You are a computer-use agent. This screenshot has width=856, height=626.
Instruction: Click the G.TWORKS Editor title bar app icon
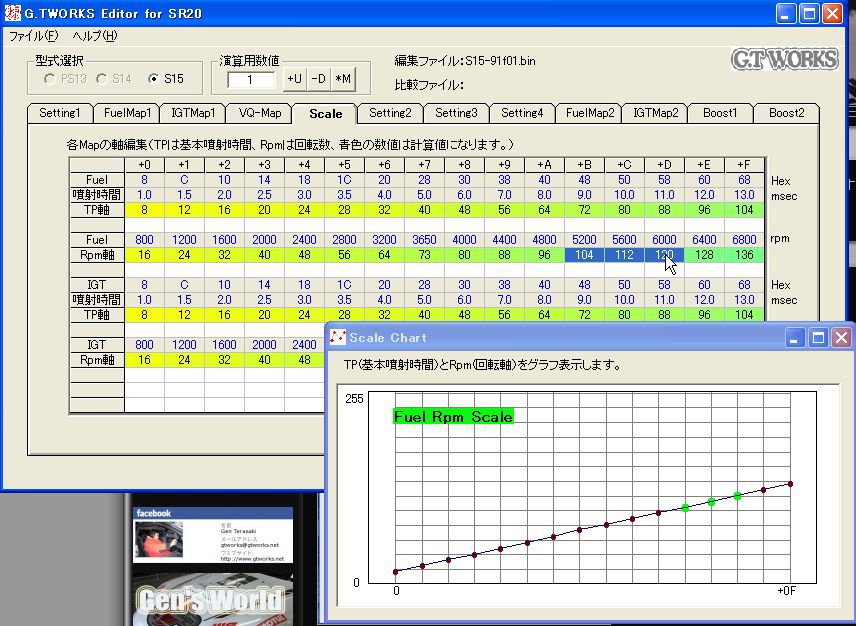click(x=12, y=13)
